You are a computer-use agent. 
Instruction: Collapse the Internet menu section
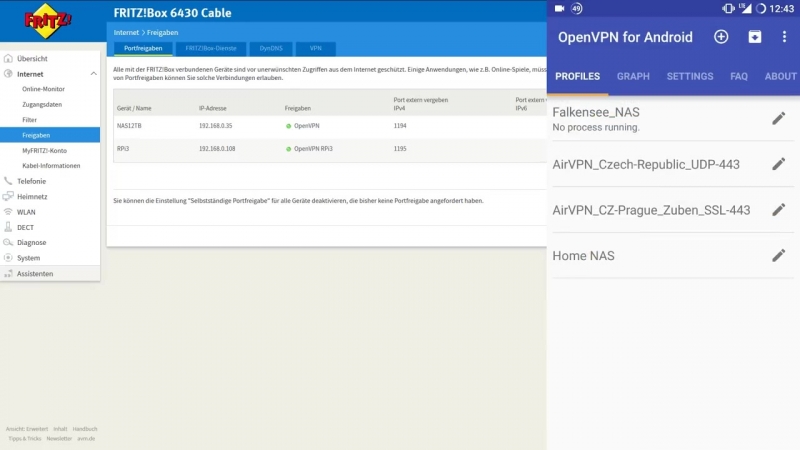(x=93, y=73)
